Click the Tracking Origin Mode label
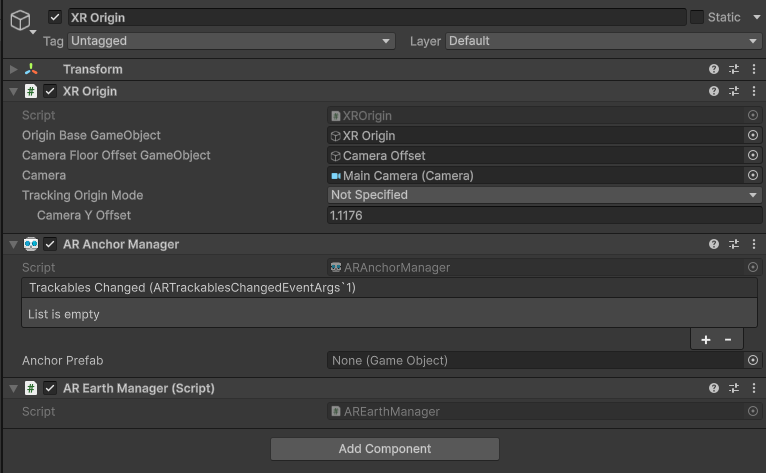766x473 pixels. coord(83,195)
